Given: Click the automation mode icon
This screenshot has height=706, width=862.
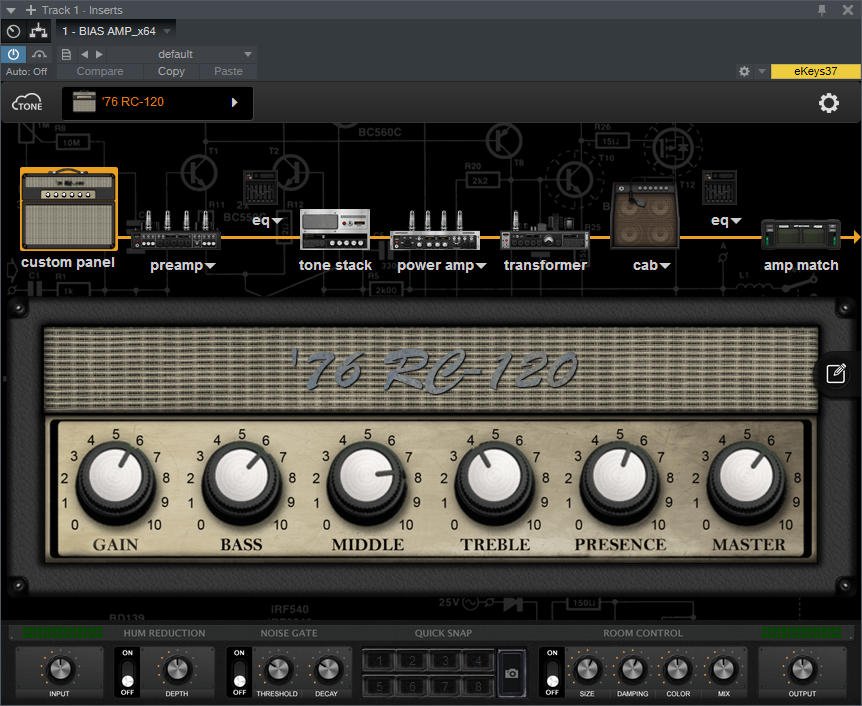Looking at the screenshot, I should [38, 54].
